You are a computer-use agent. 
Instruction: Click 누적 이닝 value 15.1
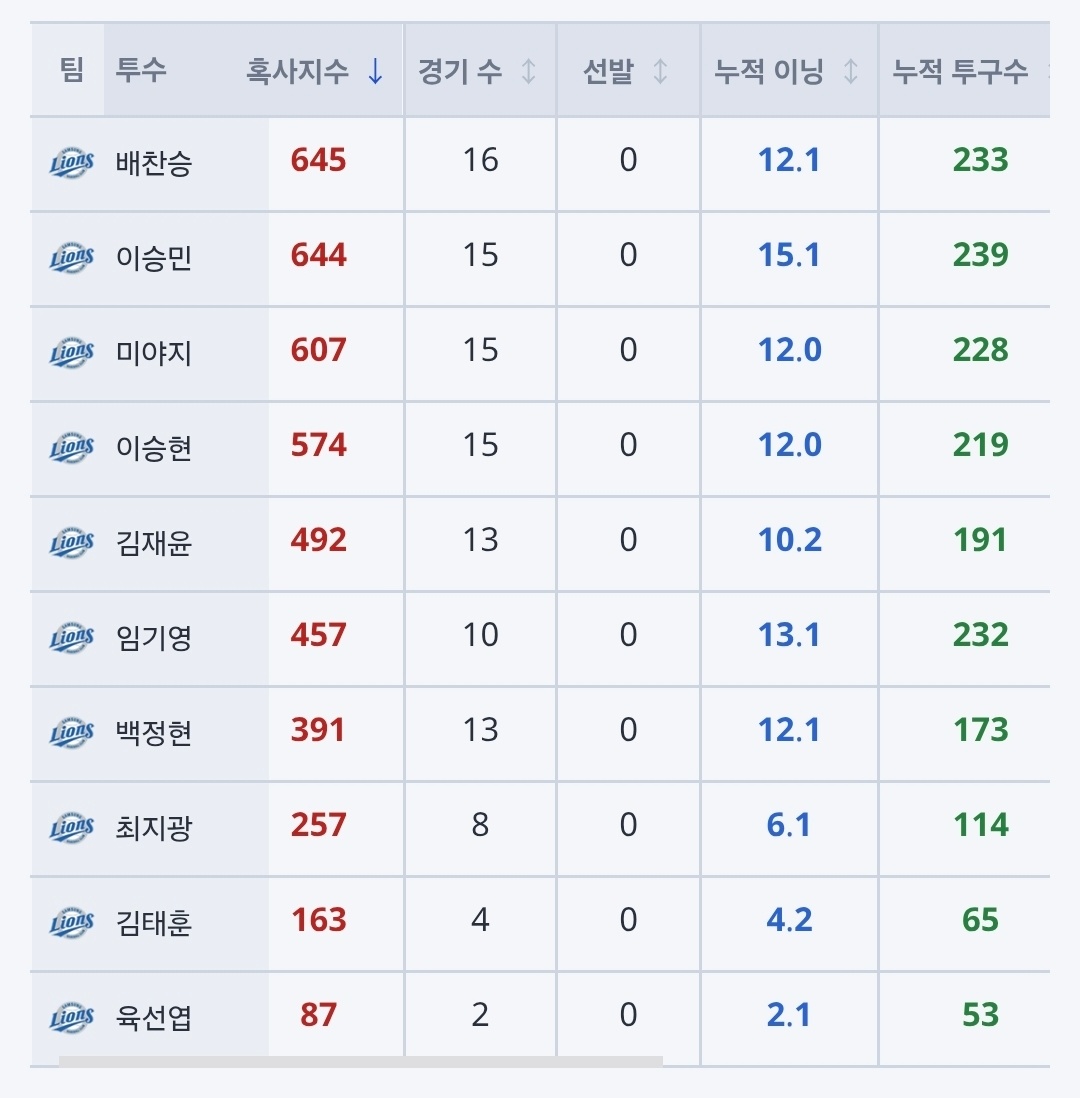pos(789,254)
